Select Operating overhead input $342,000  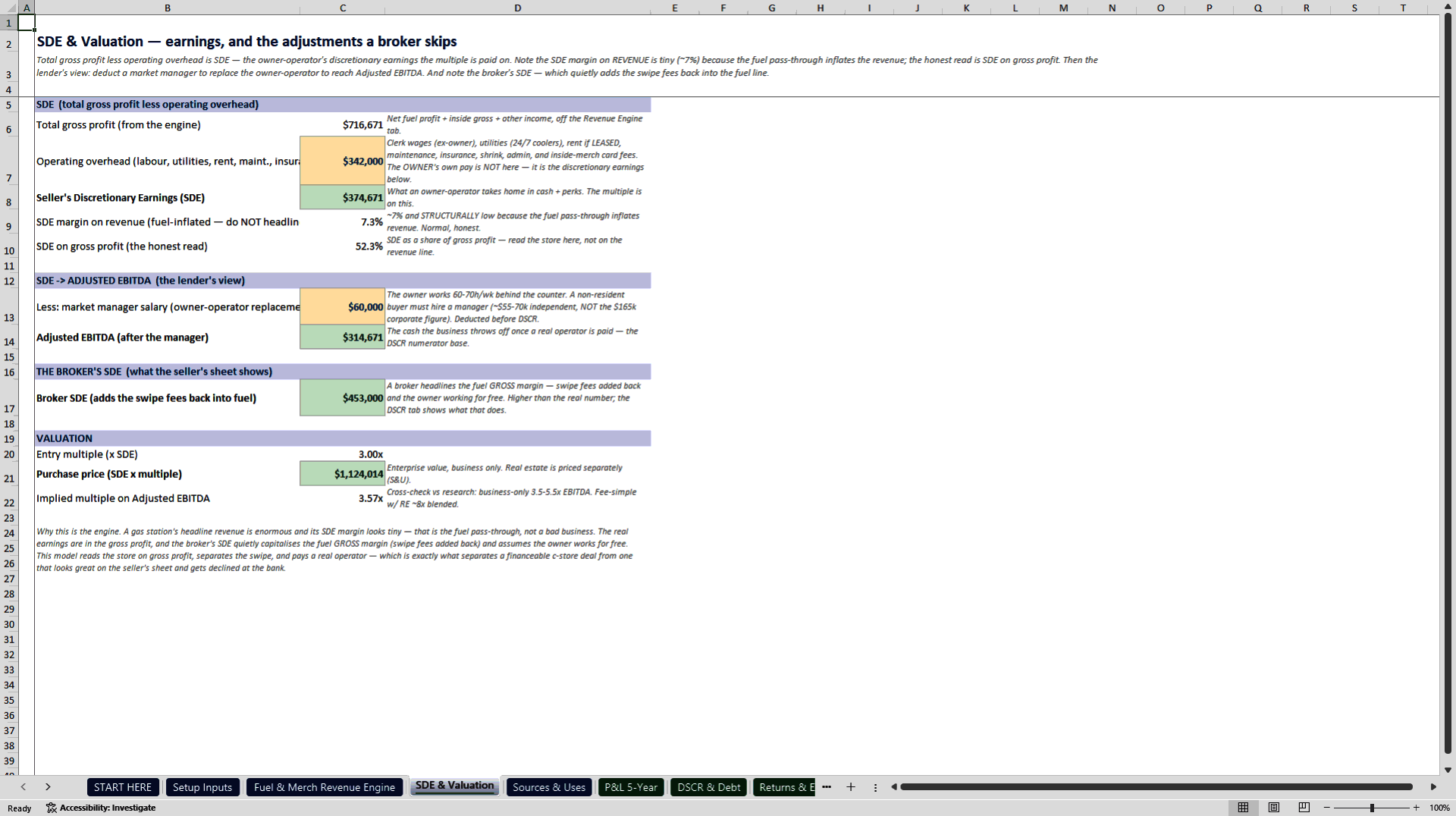pos(343,161)
